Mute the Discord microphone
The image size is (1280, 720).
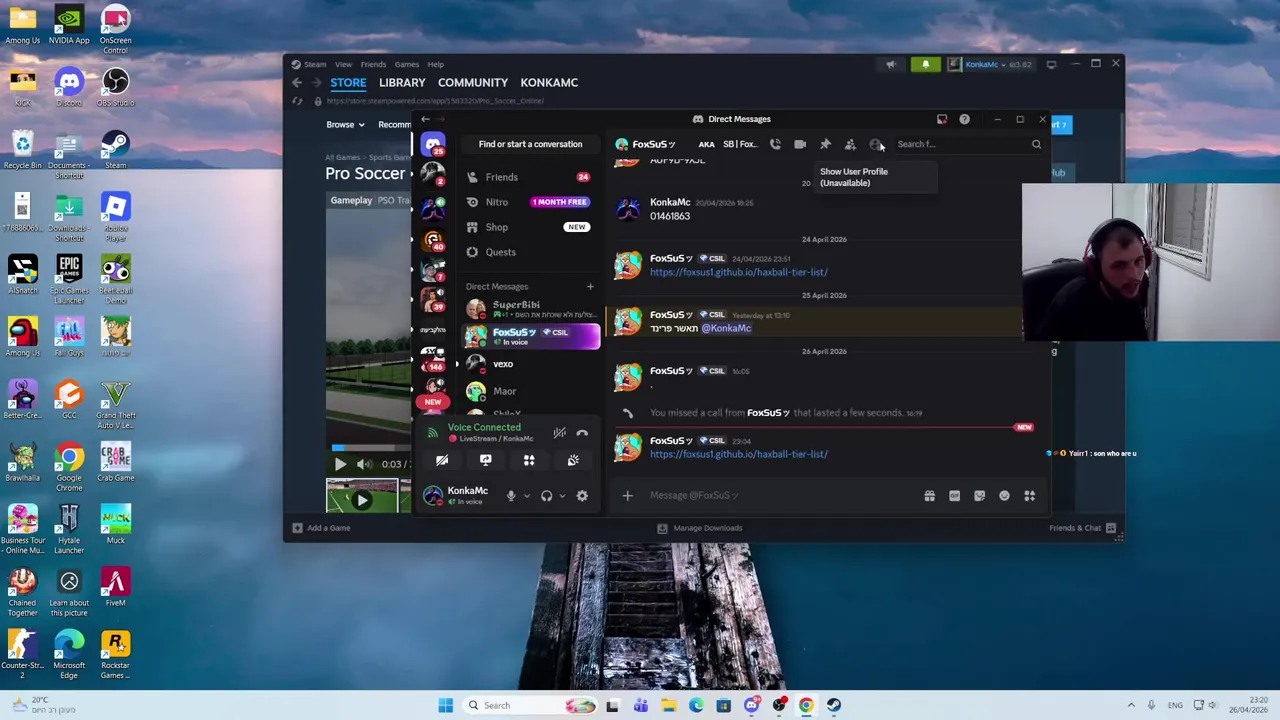click(511, 496)
